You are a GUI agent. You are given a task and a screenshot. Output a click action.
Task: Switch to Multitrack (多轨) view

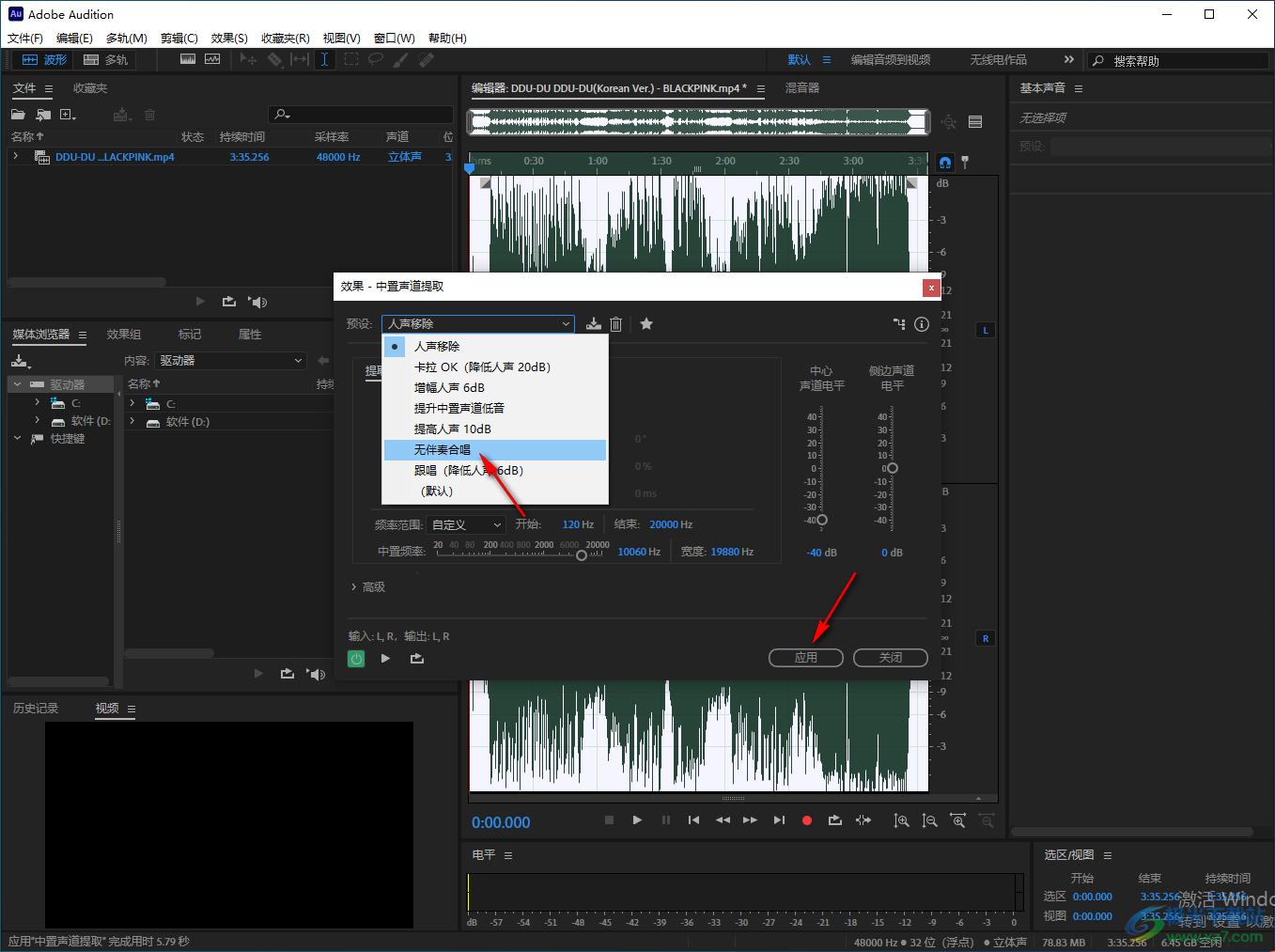click(x=105, y=60)
